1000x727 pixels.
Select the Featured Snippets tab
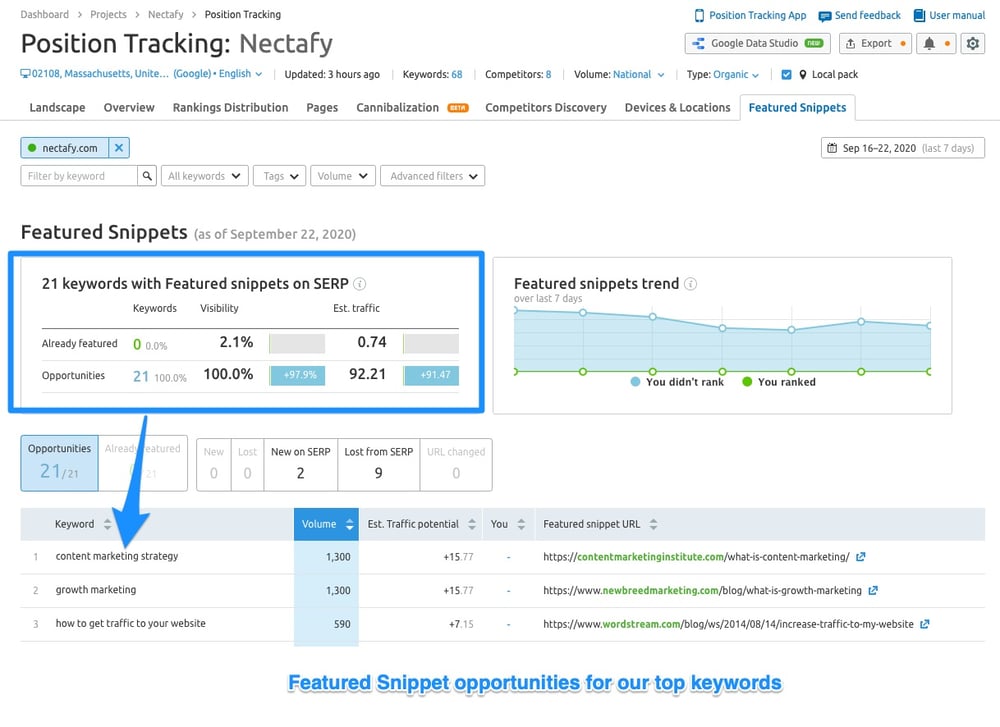coord(797,108)
